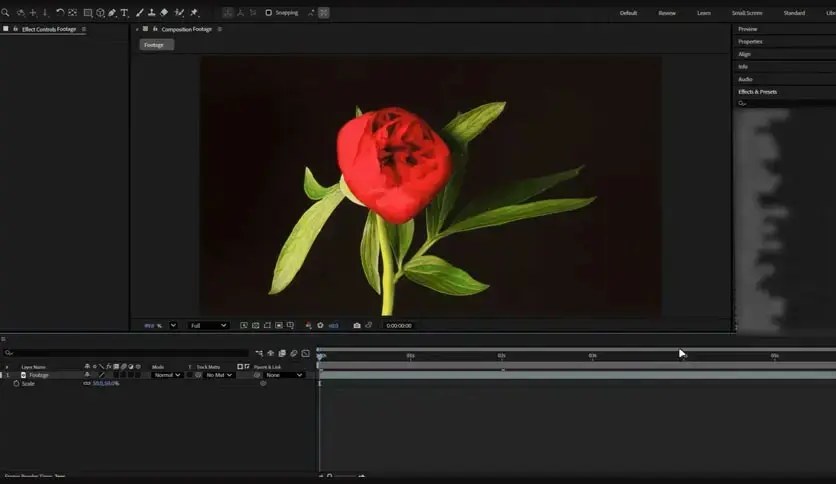The image size is (836, 484).
Task: Toggle the Scale constrain proportions link
Action: point(87,383)
